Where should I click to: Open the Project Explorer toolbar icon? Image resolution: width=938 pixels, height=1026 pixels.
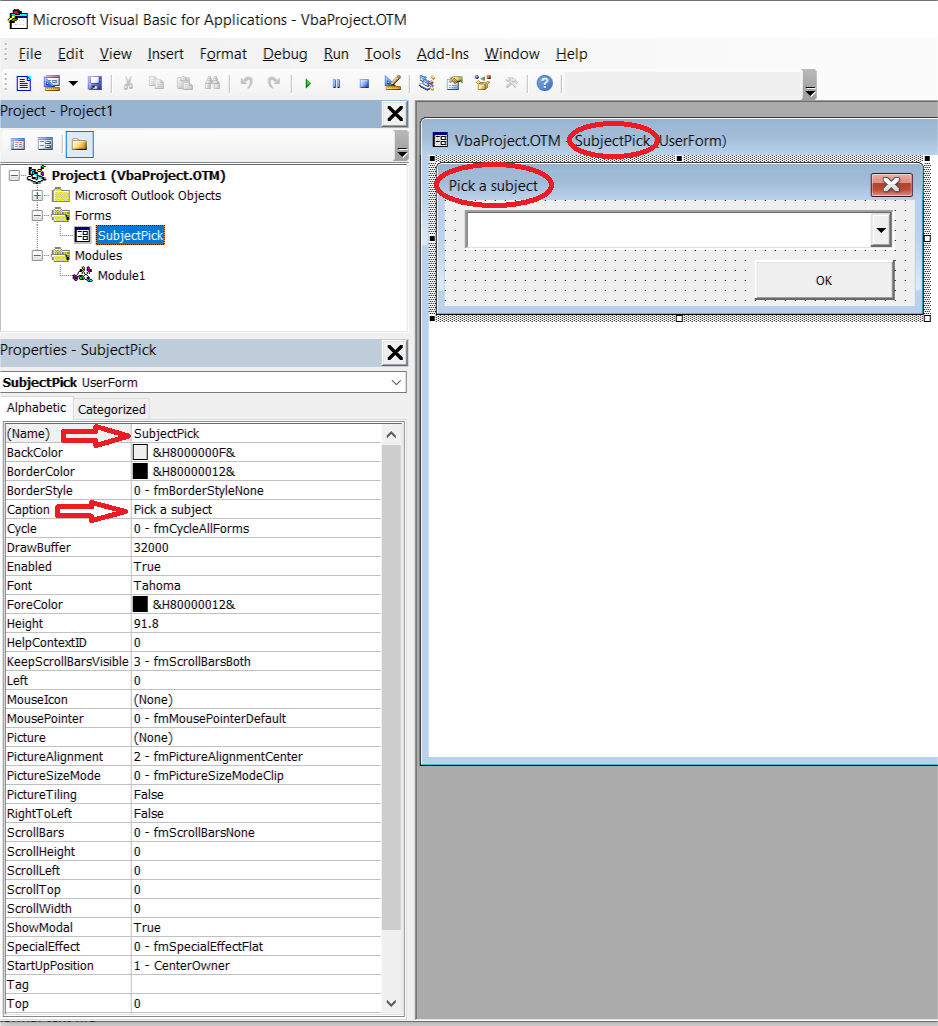426,83
